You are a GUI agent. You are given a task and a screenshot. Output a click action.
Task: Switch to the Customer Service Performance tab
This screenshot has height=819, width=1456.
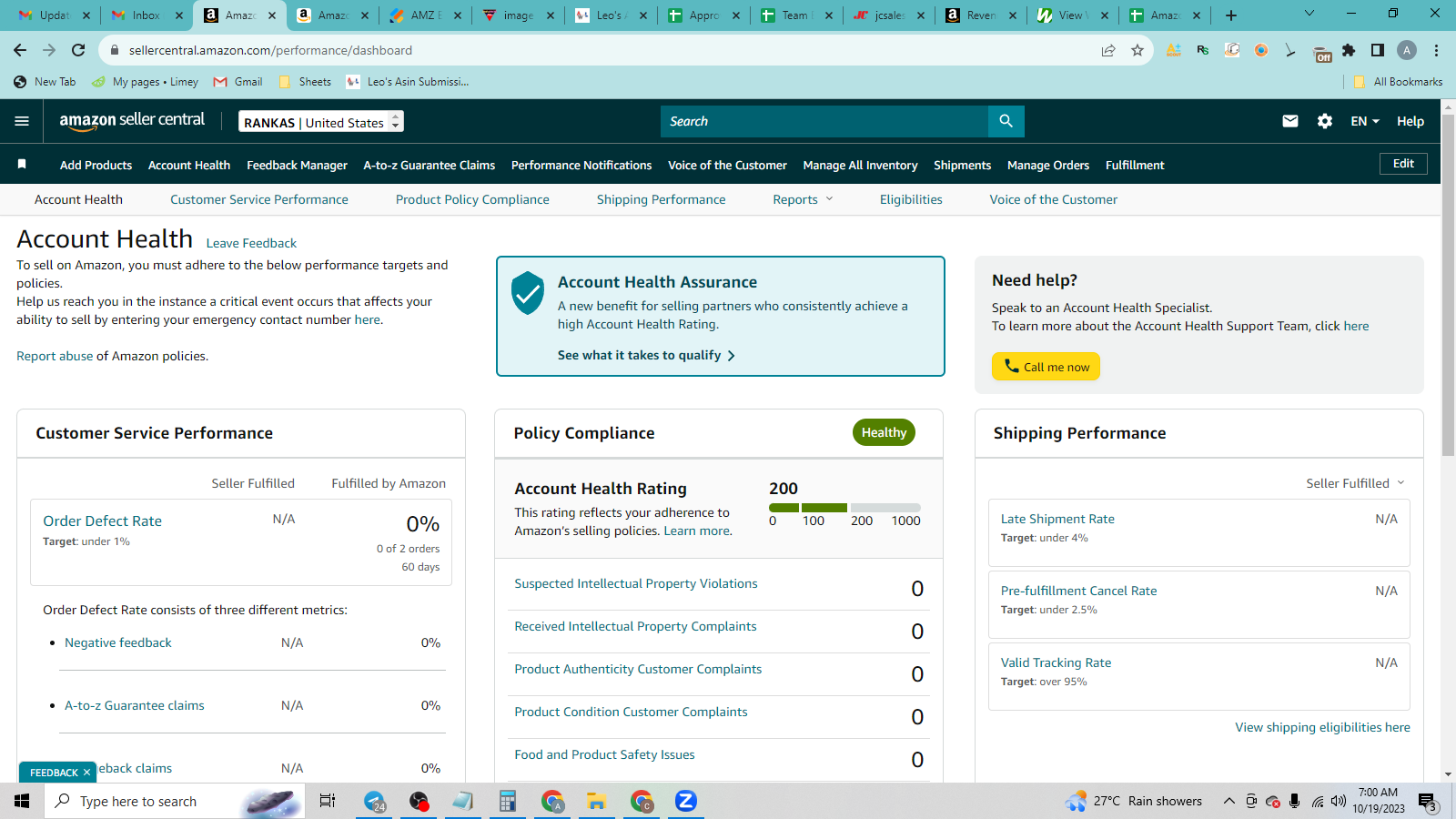(x=259, y=199)
